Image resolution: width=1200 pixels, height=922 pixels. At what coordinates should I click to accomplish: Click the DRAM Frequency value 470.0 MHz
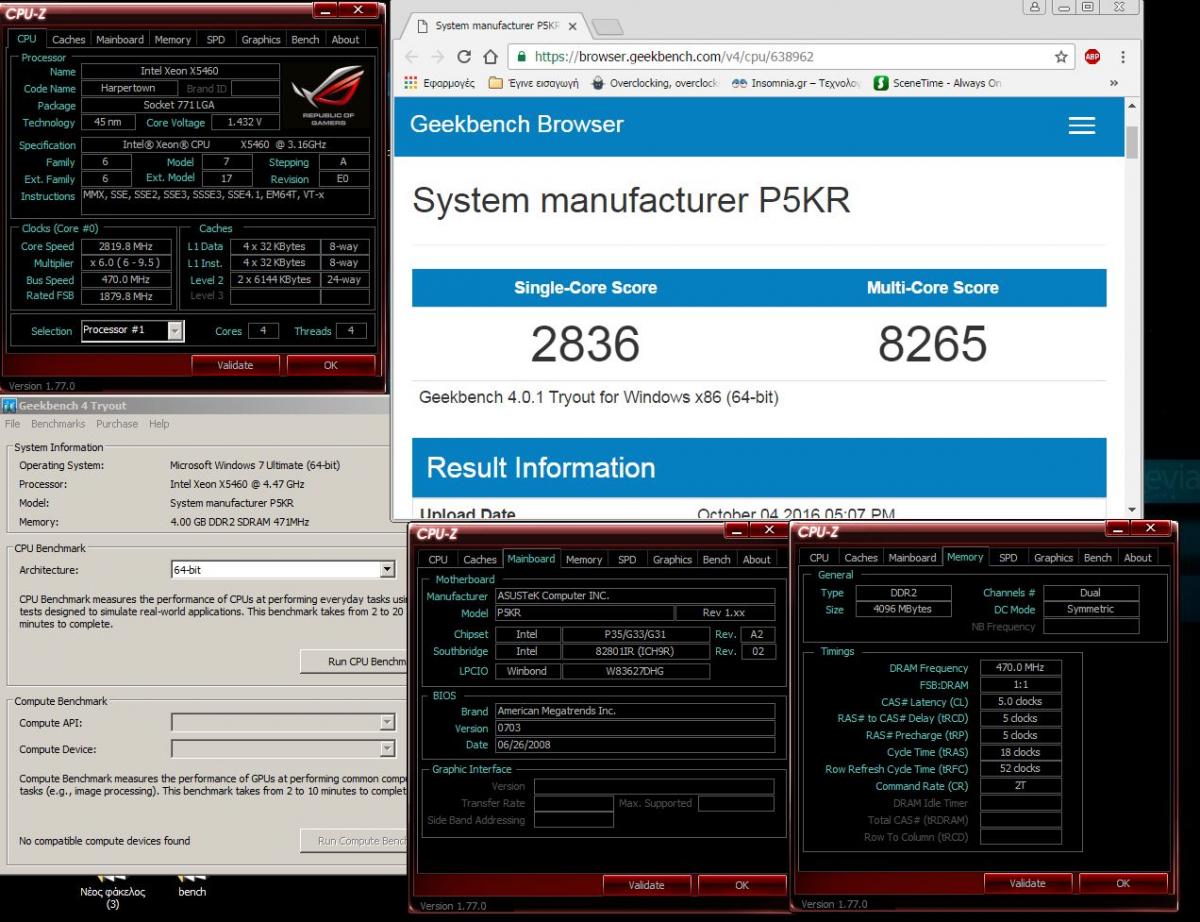tap(1020, 668)
